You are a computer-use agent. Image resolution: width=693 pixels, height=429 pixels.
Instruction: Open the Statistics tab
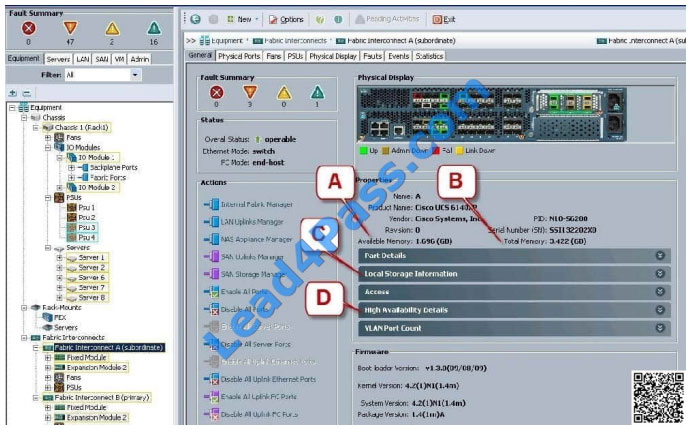click(429, 56)
